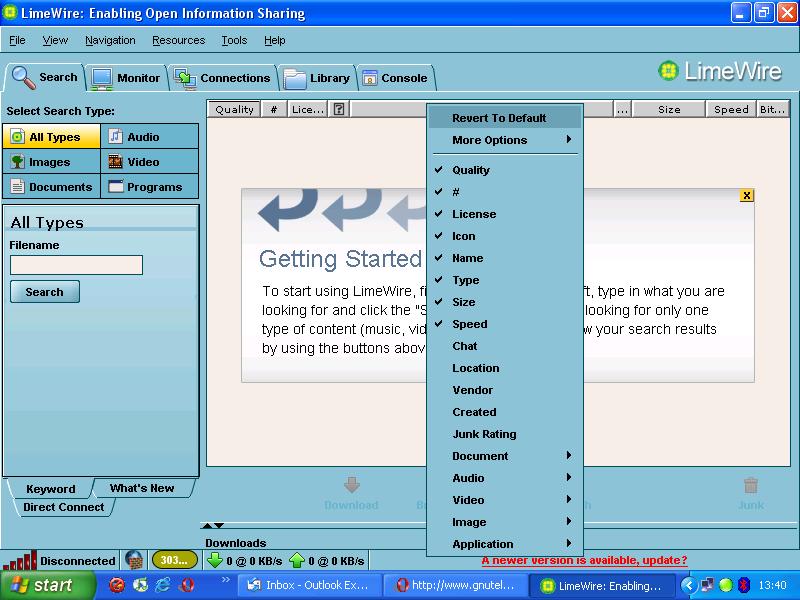Image resolution: width=800 pixels, height=600 pixels.
Task: Open the Help menu
Action: (274, 40)
